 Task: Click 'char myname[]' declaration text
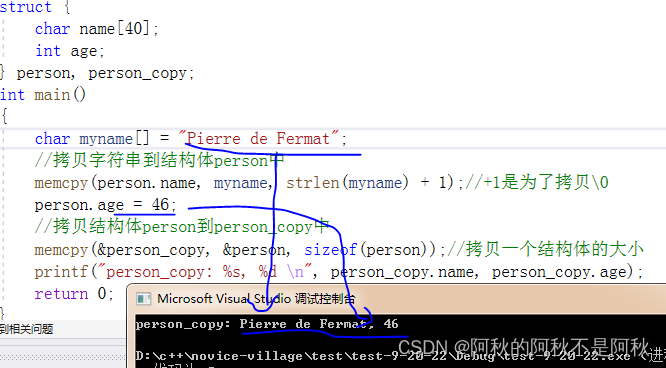[x=92, y=139]
